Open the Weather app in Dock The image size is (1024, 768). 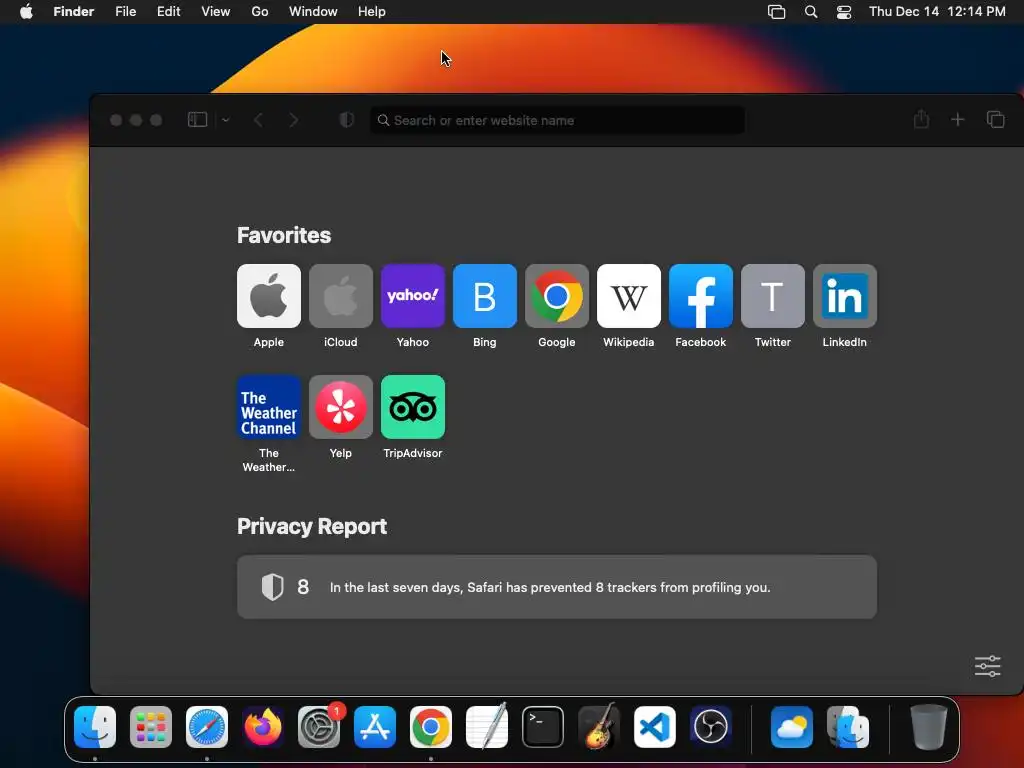(792, 727)
